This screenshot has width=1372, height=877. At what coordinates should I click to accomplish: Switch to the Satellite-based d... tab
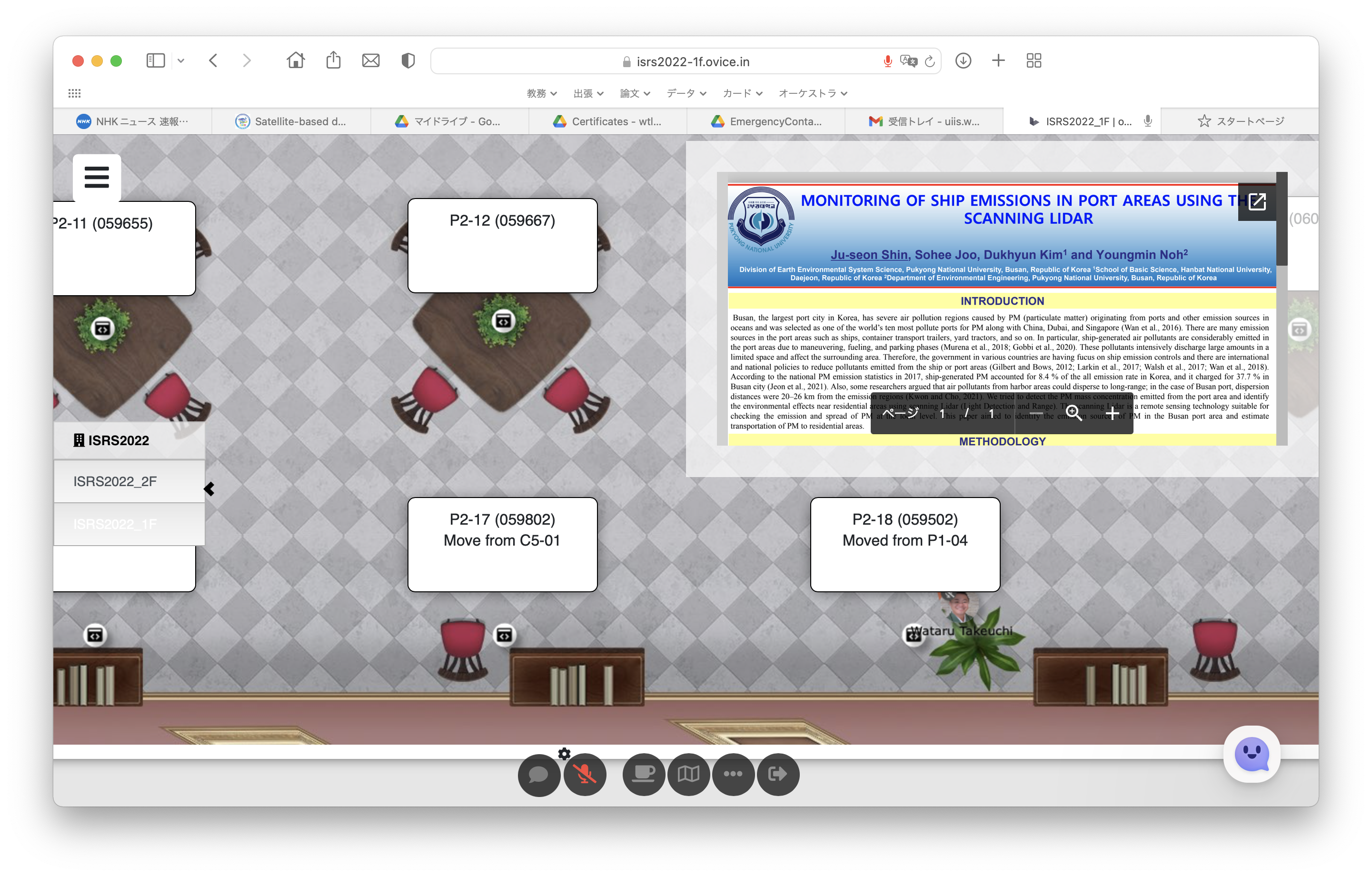[291, 121]
